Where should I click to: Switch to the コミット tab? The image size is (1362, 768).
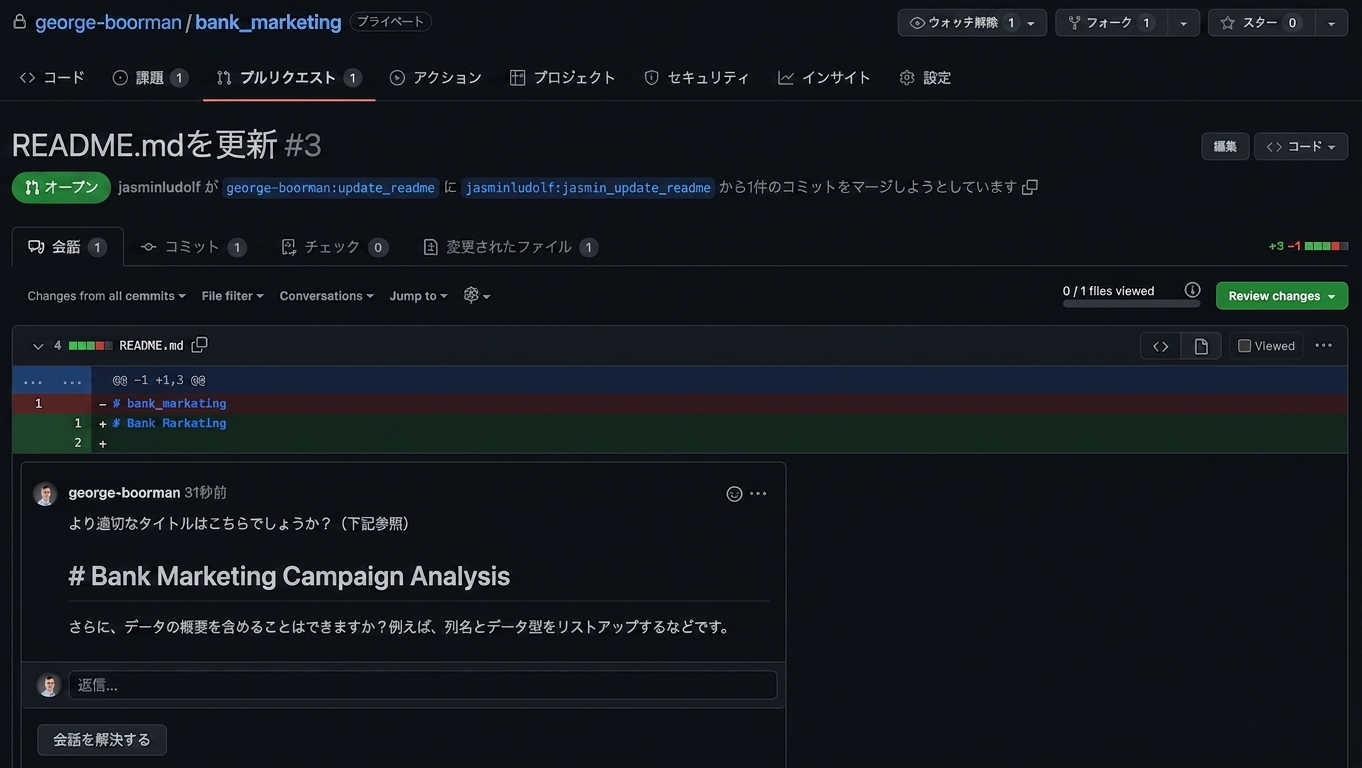pos(193,247)
